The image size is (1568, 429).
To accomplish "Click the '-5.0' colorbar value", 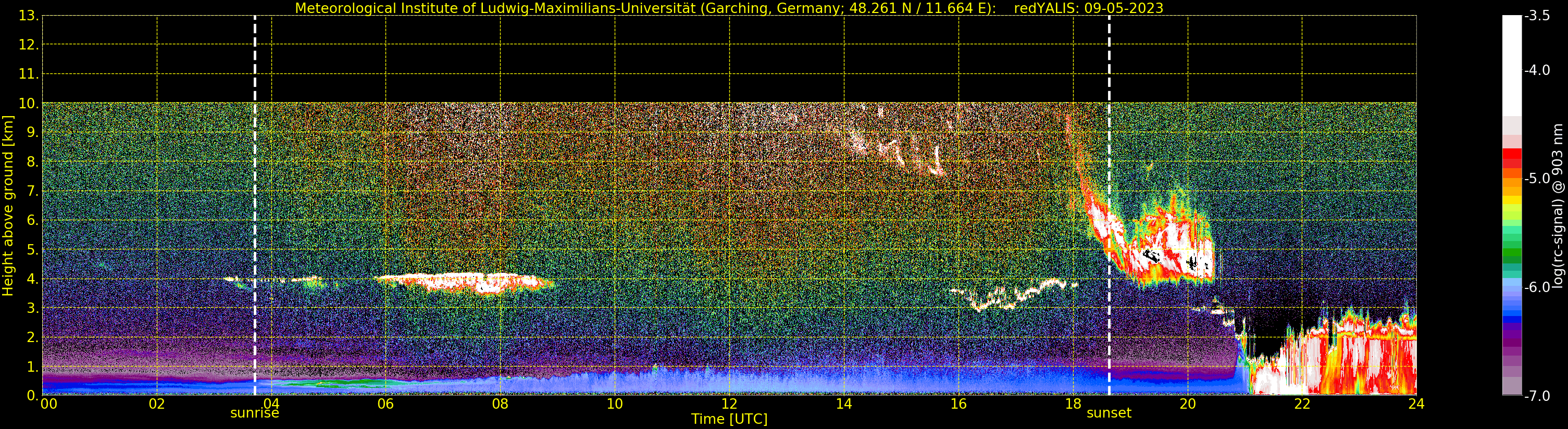I will pos(1537,178).
